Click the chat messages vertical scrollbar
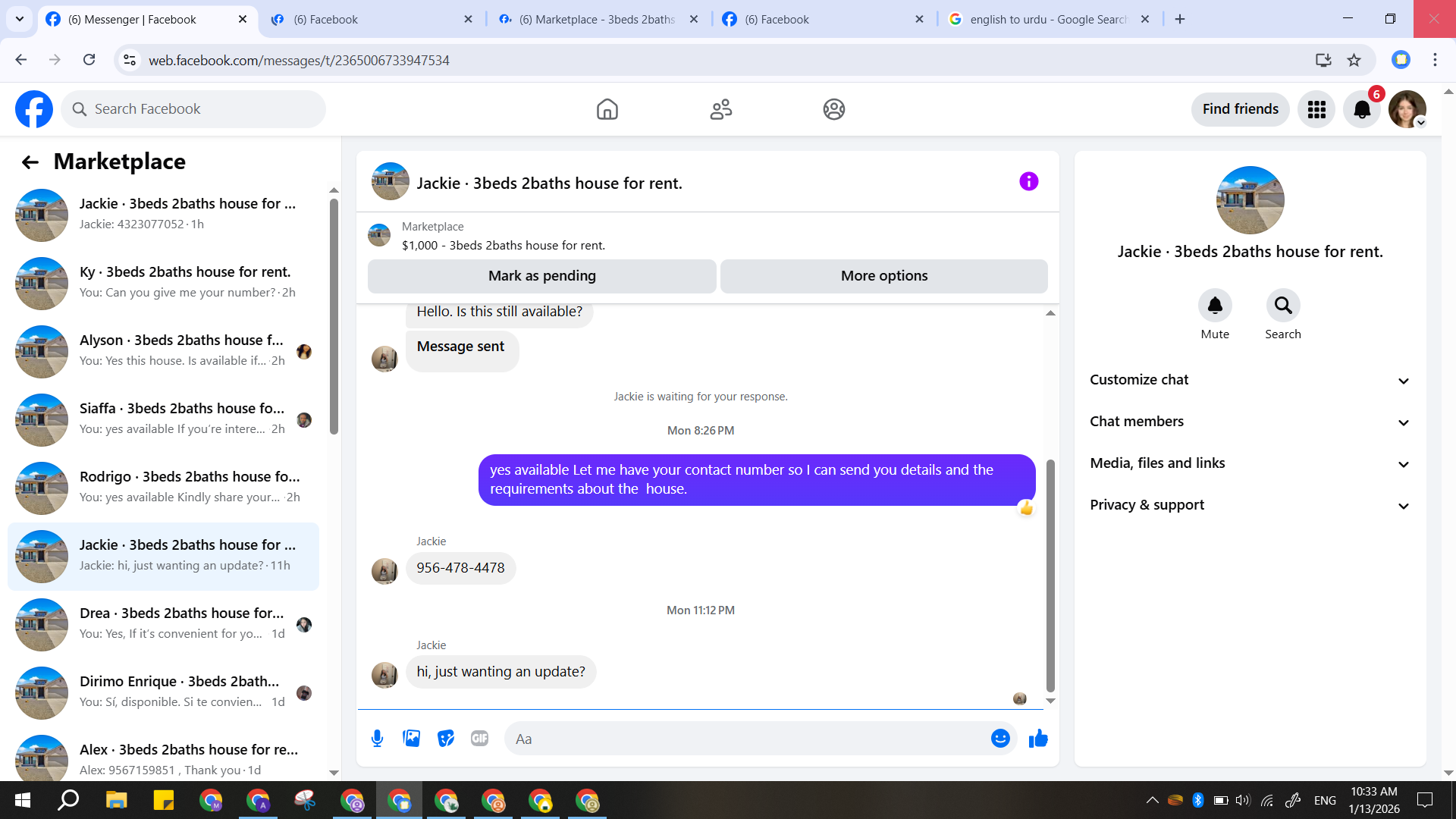 (x=1050, y=576)
